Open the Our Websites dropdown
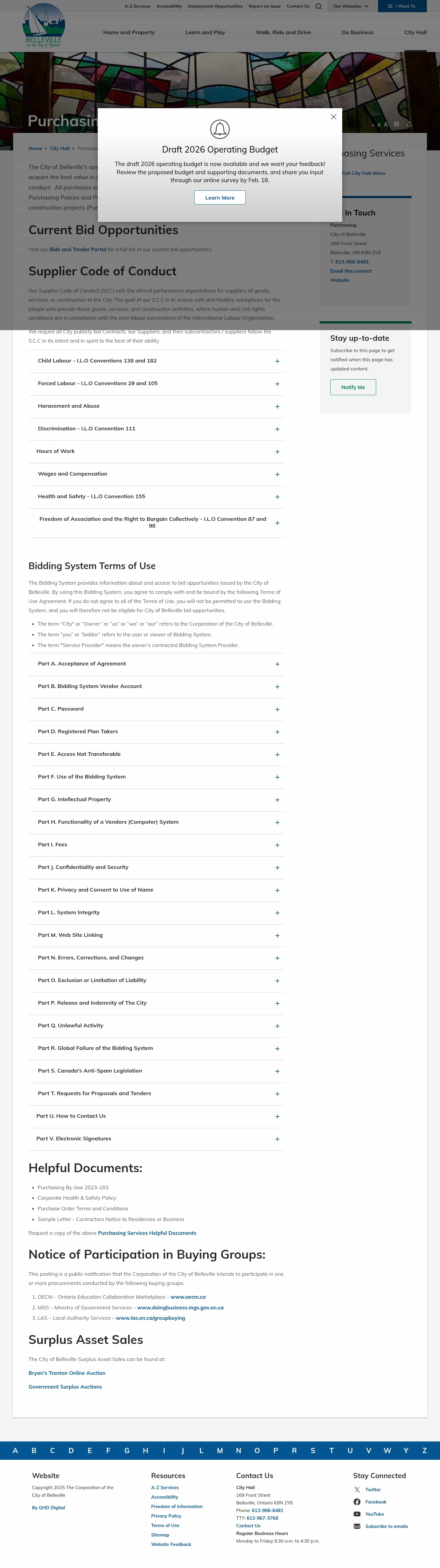This screenshot has height=1568, width=440. pyautogui.click(x=350, y=6)
